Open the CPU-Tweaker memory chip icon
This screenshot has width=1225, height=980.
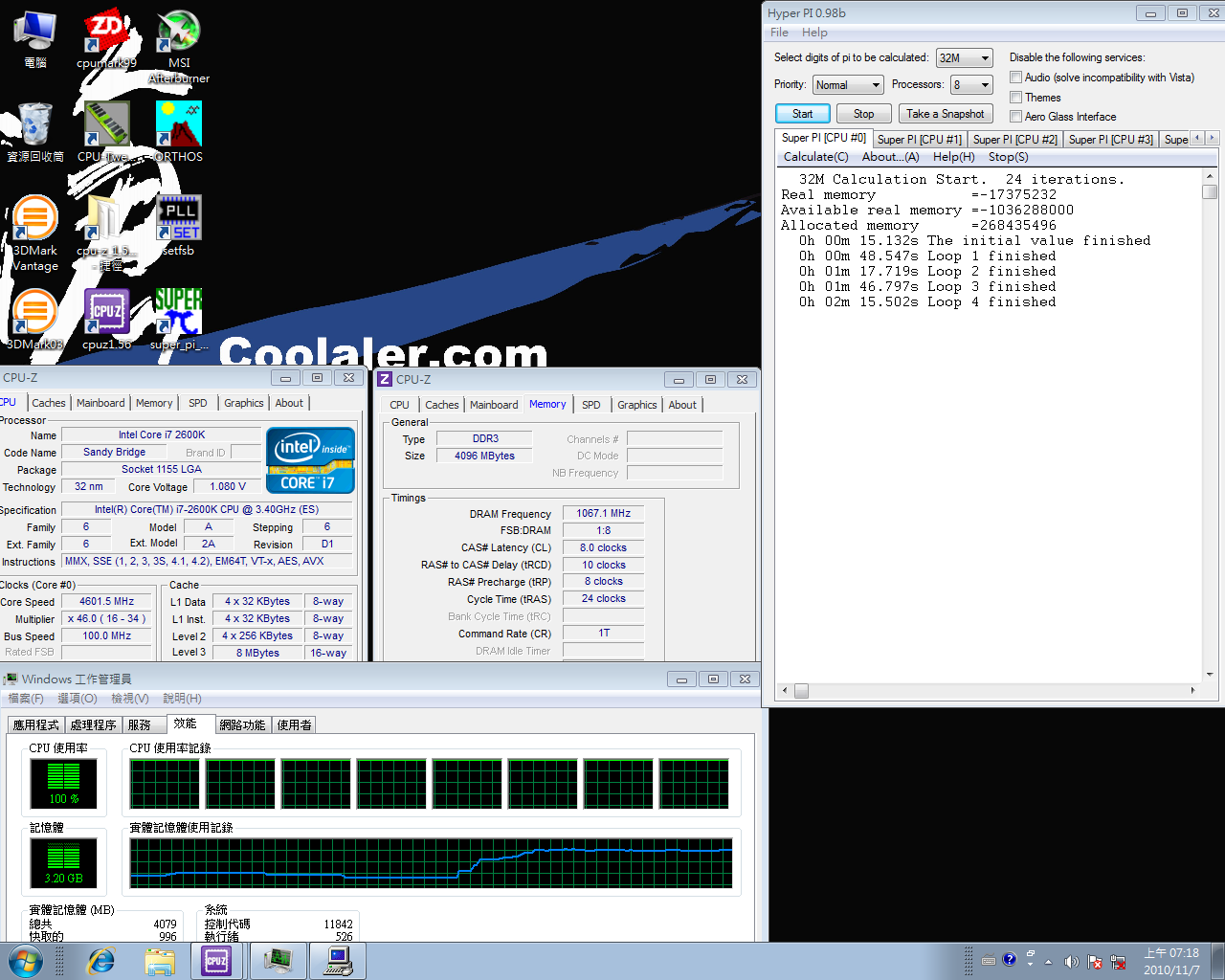(106, 132)
